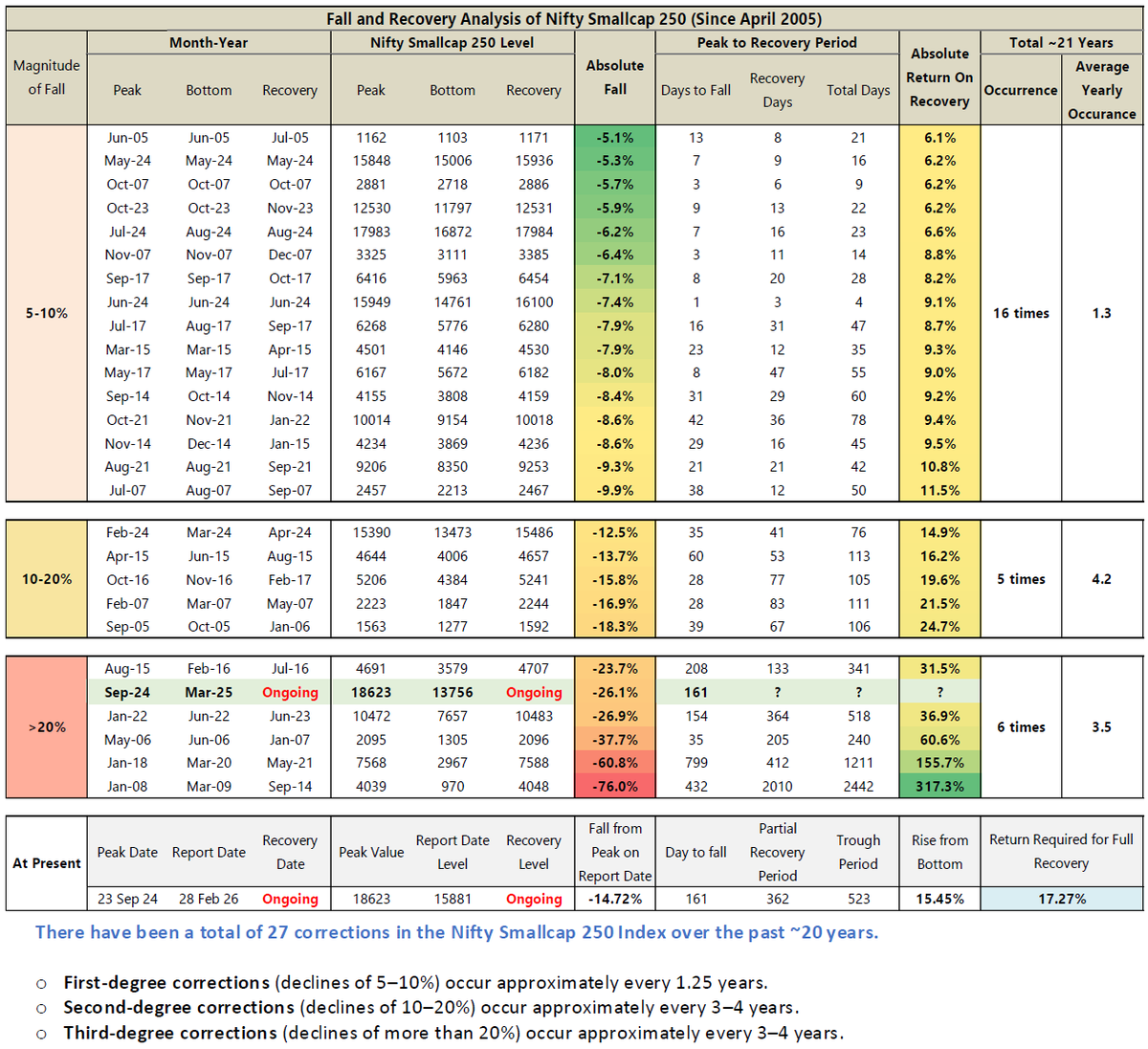This screenshot has height=1049, width=1148.
Task: Select the '15.45%' rise from bottom cell
Action: pyautogui.click(x=939, y=899)
